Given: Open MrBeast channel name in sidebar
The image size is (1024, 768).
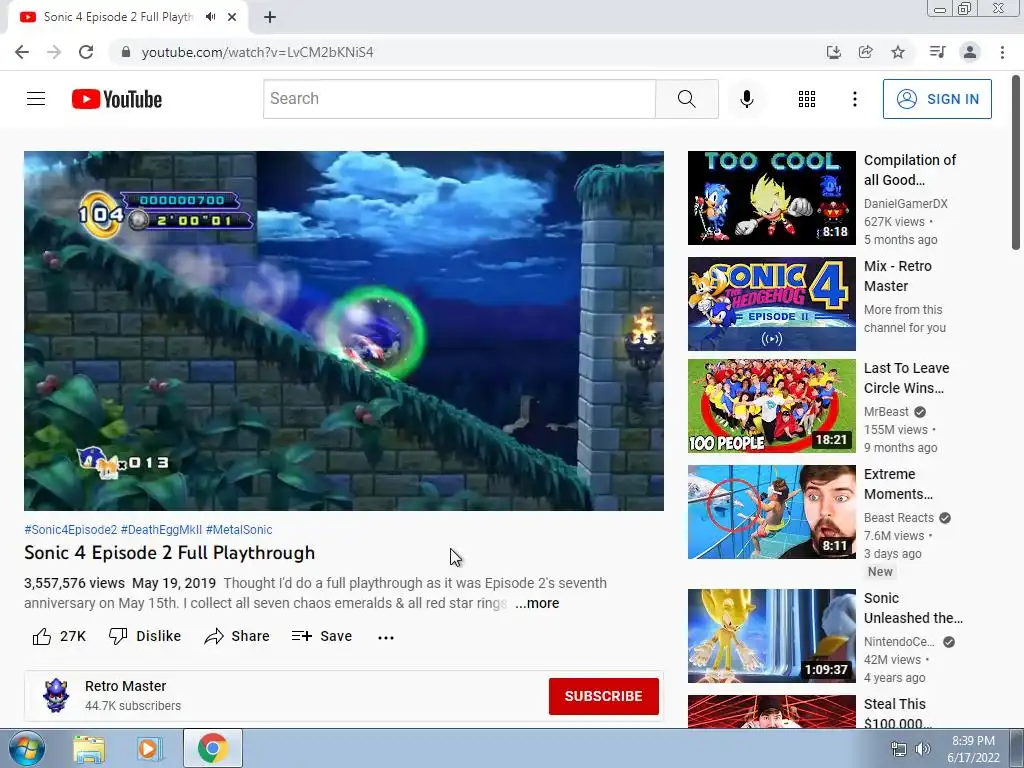Looking at the screenshot, I should click(886, 411).
